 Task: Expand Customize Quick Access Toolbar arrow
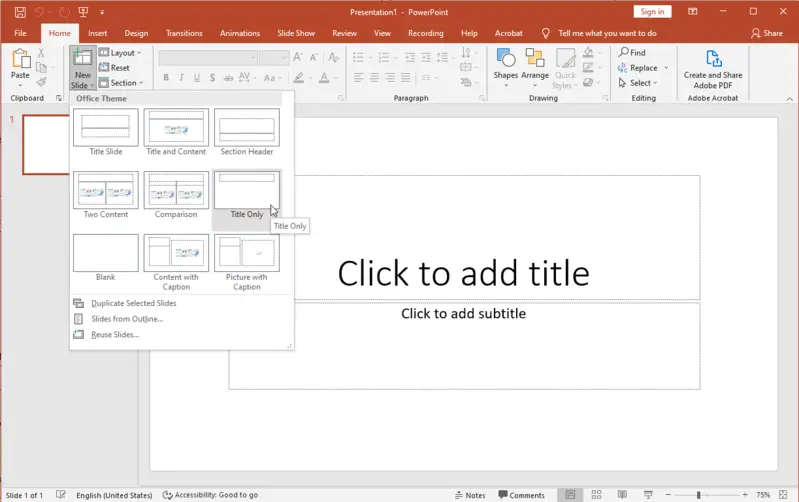click(x=102, y=12)
